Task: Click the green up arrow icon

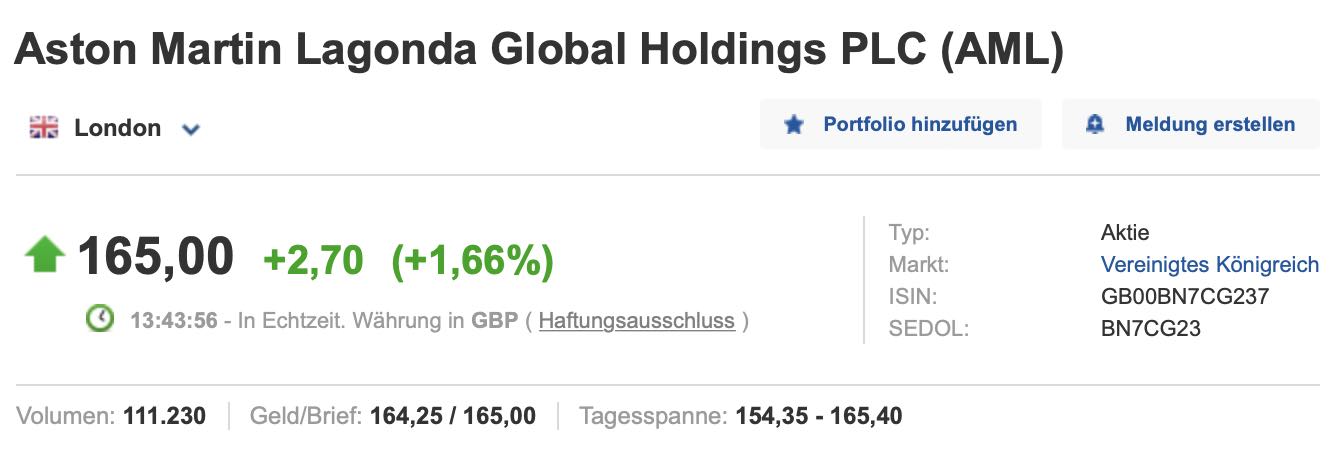Action: (x=45, y=255)
